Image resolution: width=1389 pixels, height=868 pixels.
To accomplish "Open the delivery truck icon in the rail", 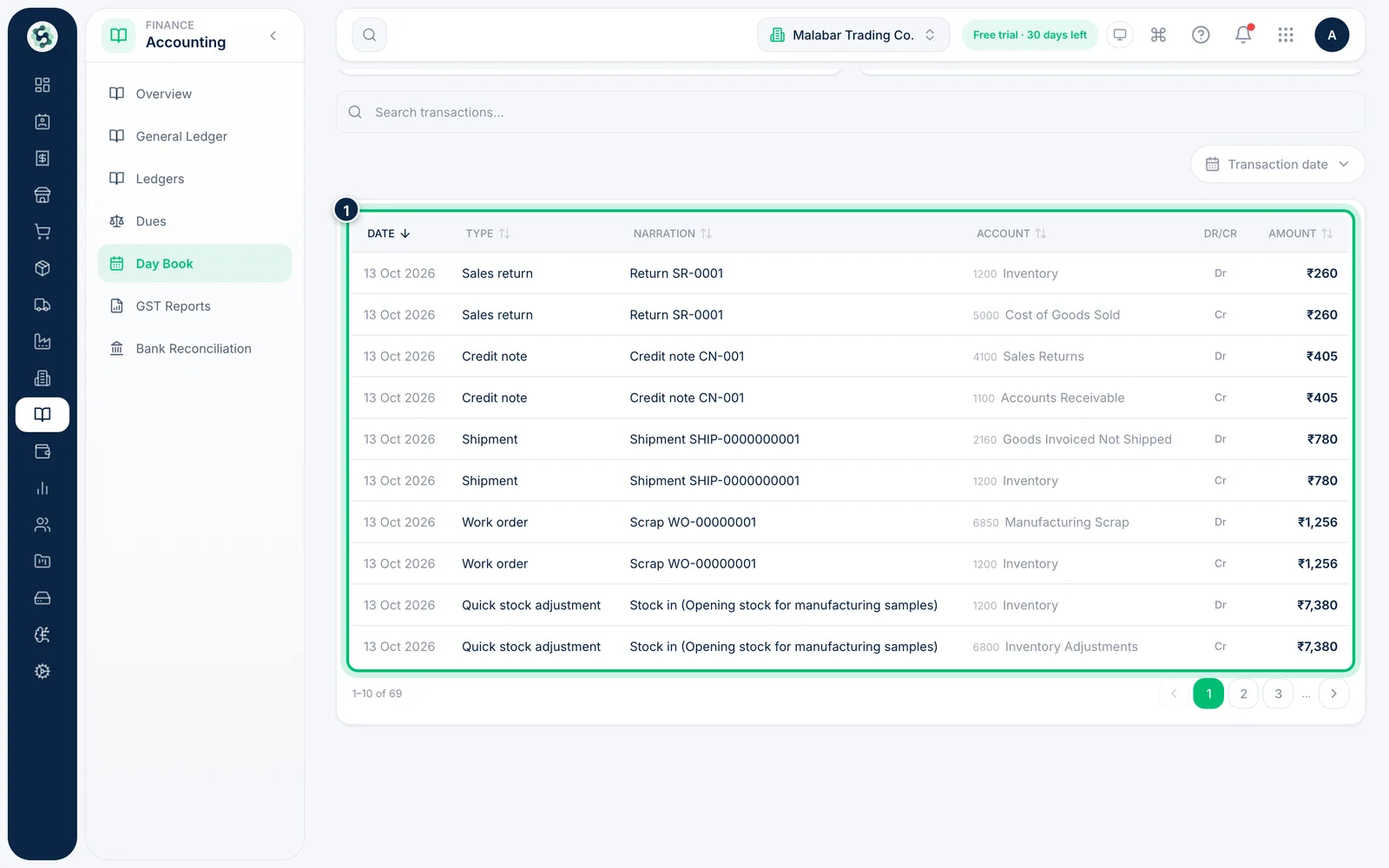I will tap(42, 305).
